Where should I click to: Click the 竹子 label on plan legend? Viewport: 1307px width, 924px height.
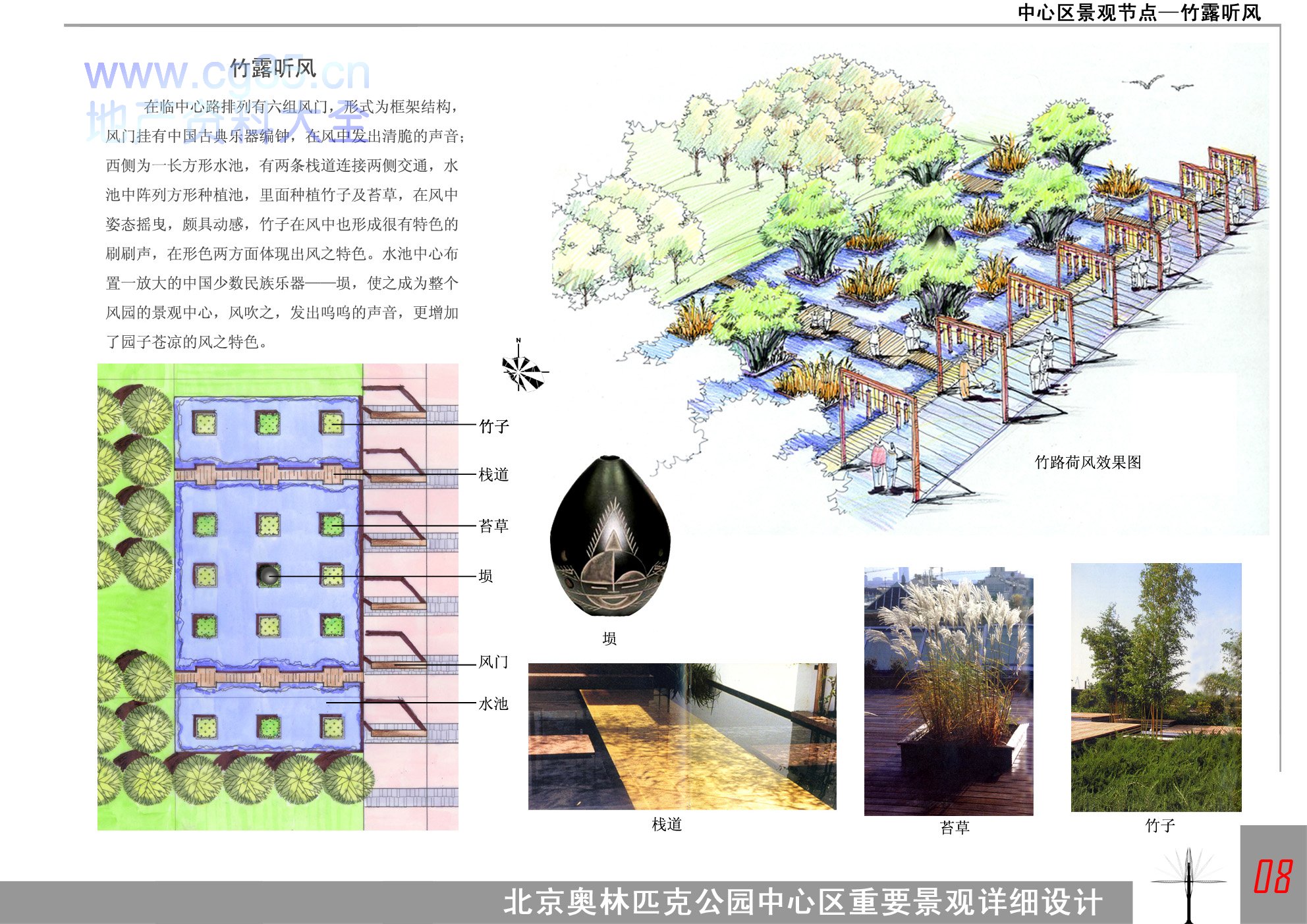tap(493, 426)
